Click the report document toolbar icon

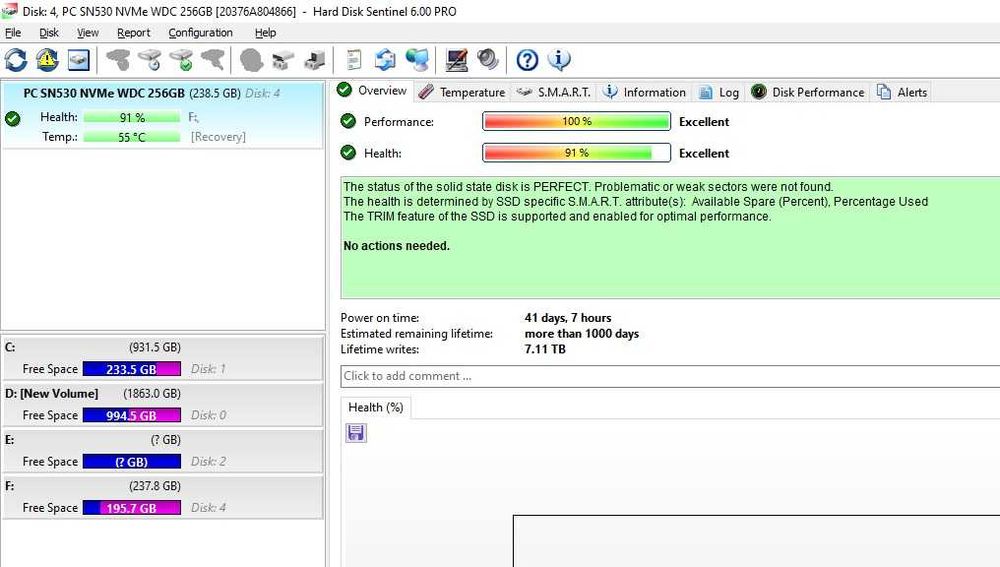pyautogui.click(x=354, y=61)
